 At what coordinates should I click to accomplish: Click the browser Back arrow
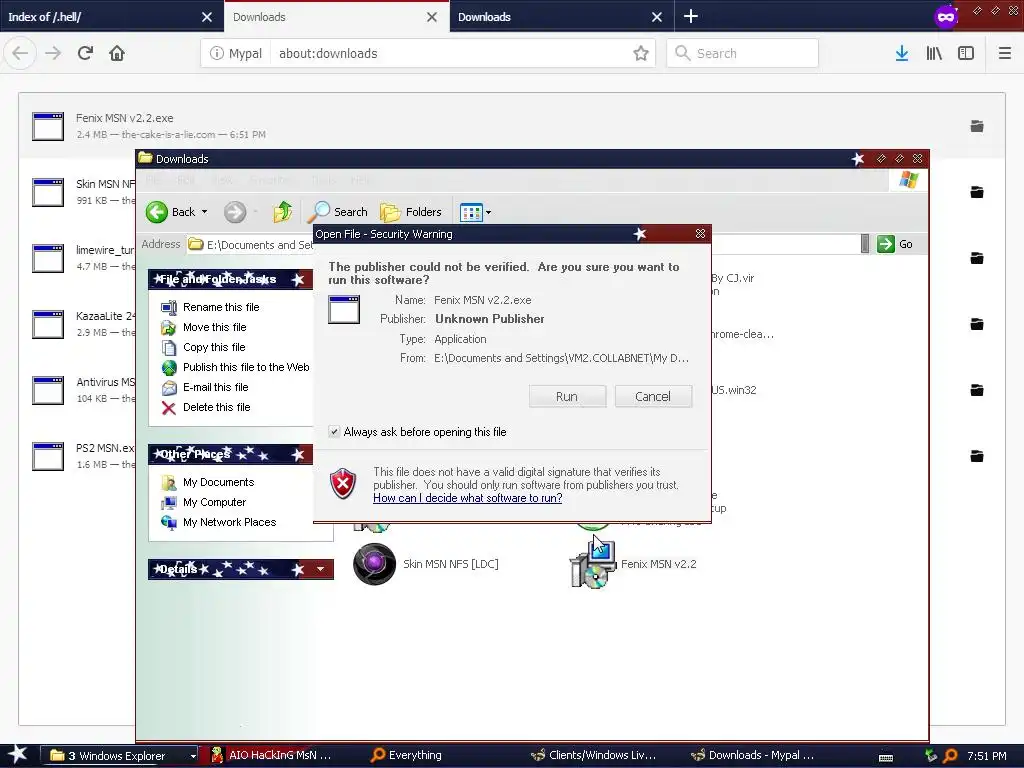[20, 53]
